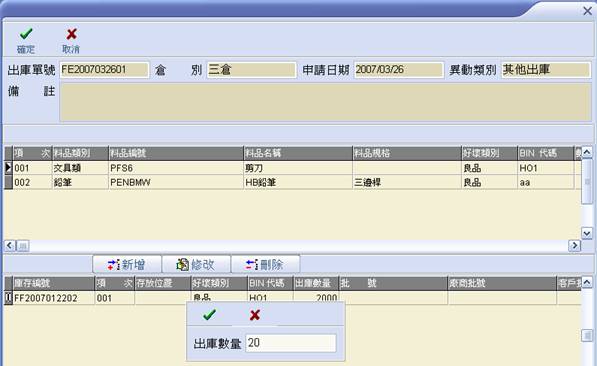This screenshot has width=597, height=366.
Task: Click left arrow of horizontal scrollbar
Action: [x=10, y=246]
